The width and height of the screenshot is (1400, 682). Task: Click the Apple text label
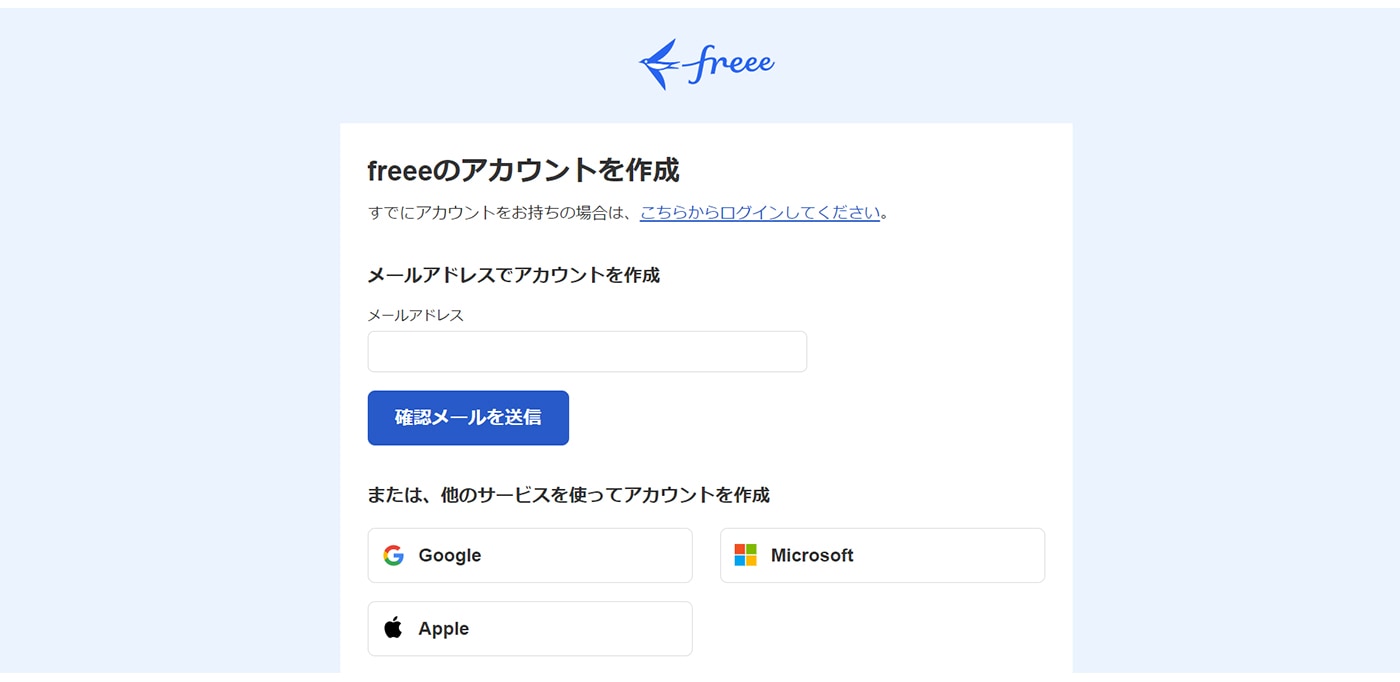(x=444, y=629)
